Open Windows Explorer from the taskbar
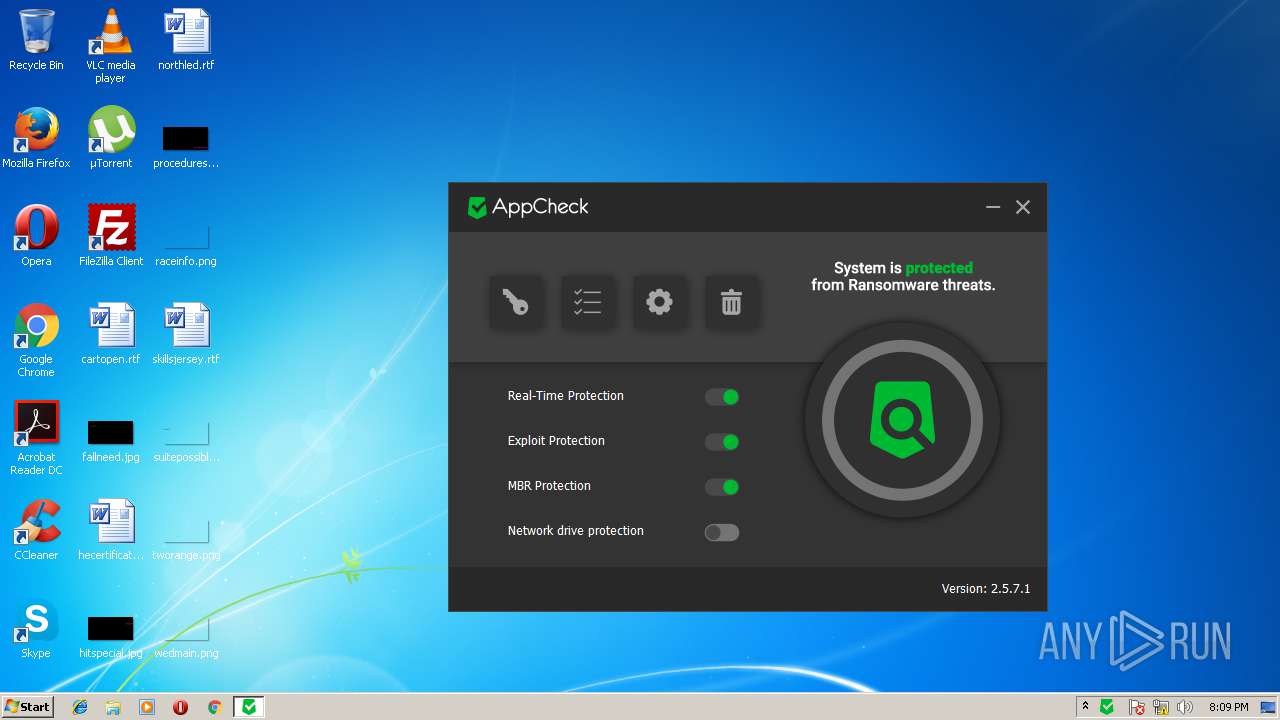The height and width of the screenshot is (720, 1280). coord(113,707)
